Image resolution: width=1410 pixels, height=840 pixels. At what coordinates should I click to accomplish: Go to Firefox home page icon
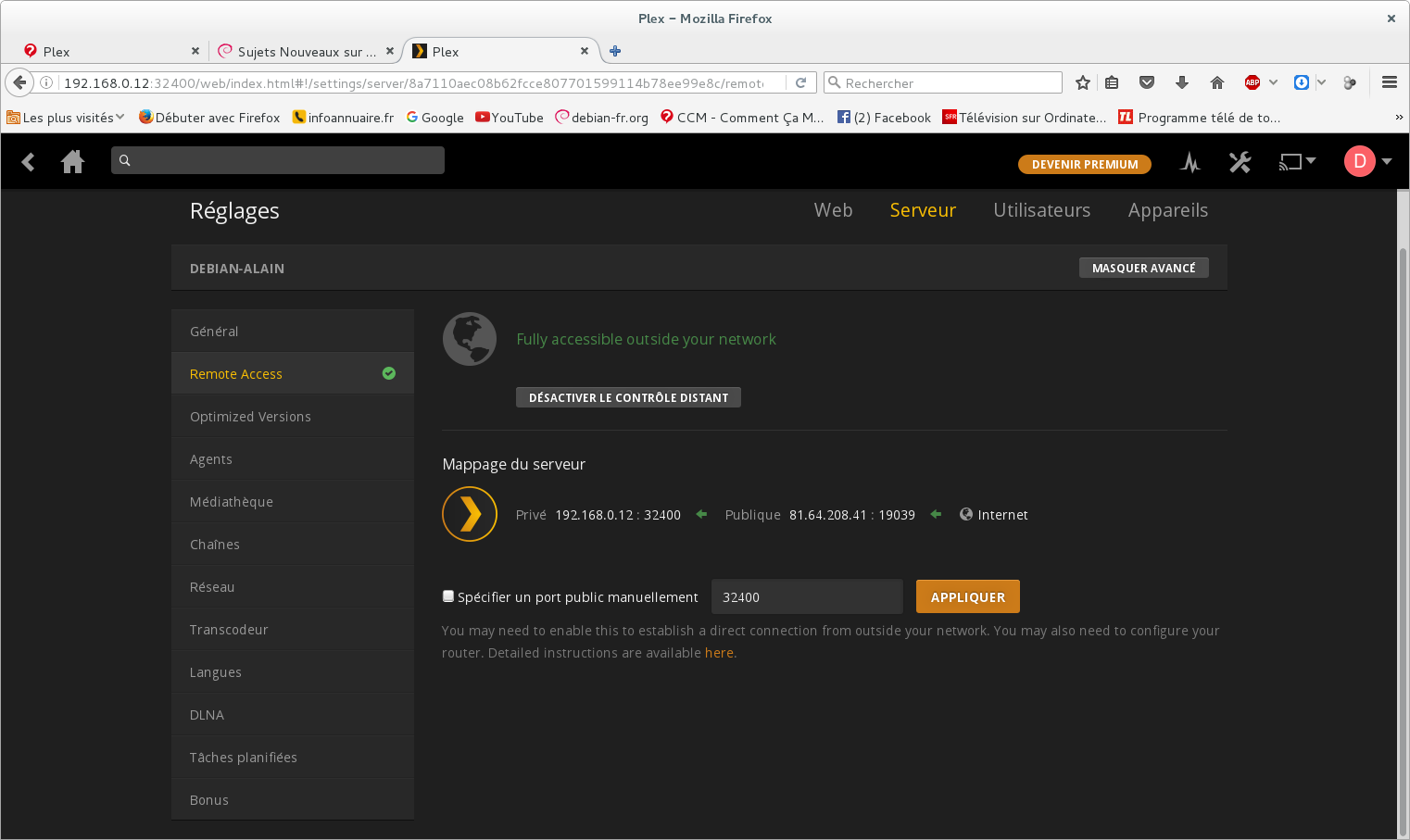click(1217, 82)
